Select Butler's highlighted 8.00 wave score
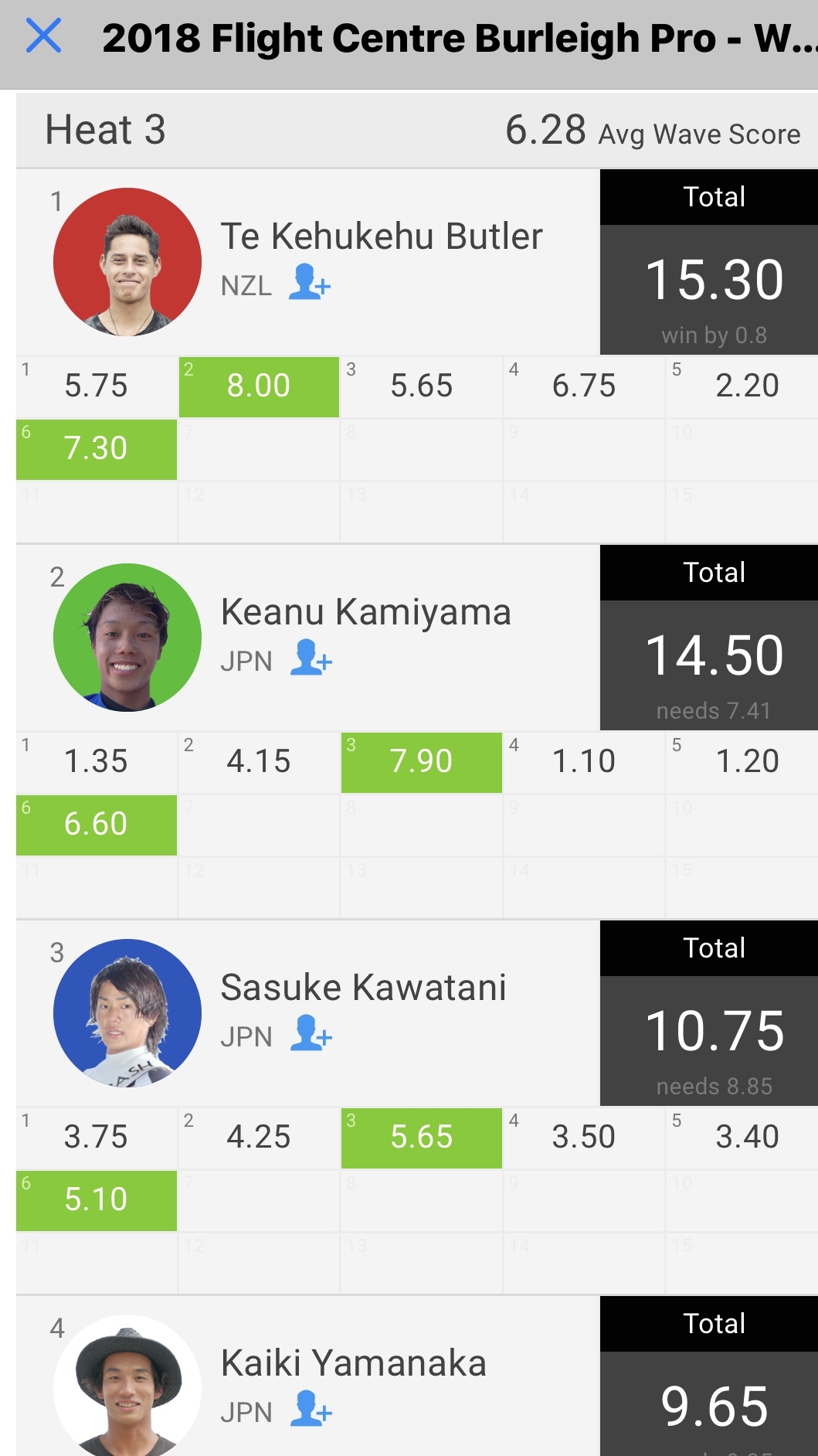 259,386
